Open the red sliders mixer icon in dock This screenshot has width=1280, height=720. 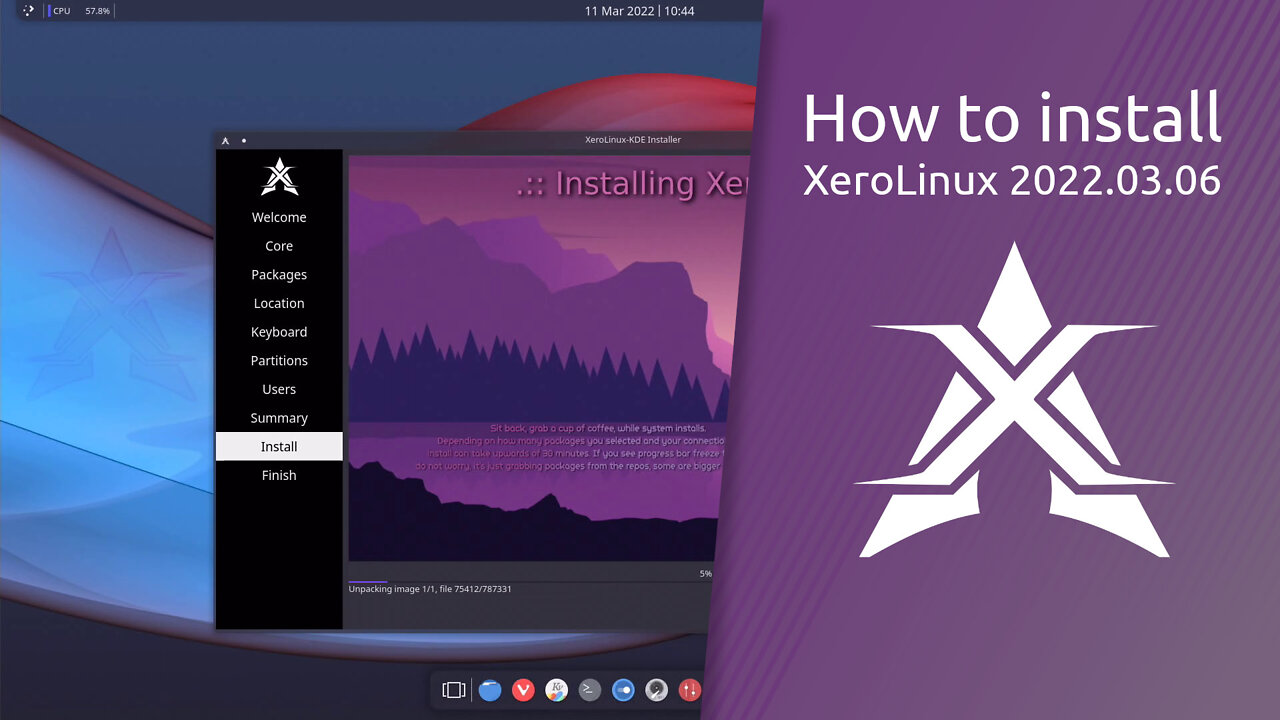690,690
